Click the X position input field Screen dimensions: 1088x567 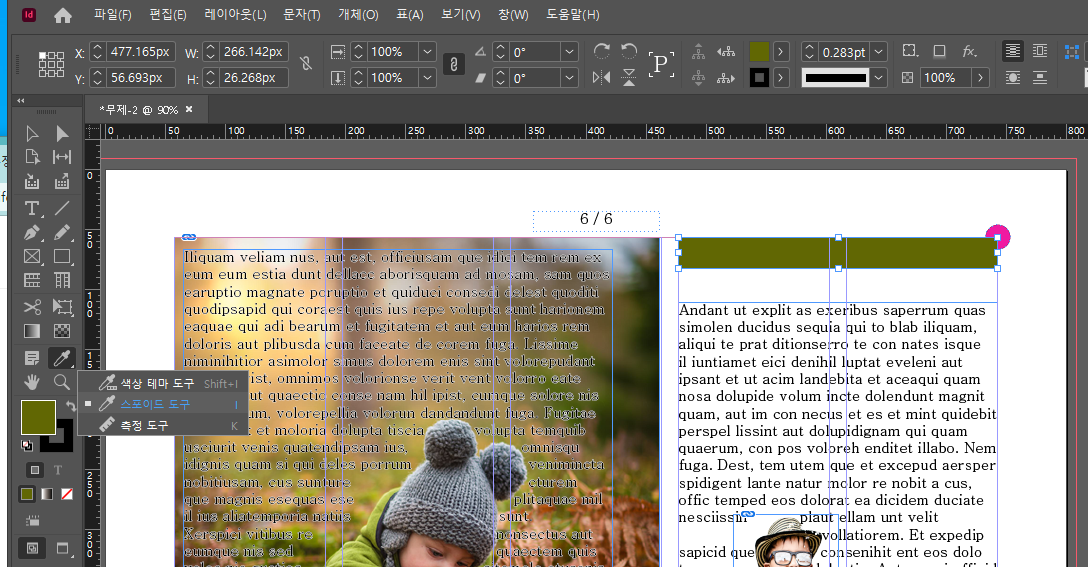point(141,52)
